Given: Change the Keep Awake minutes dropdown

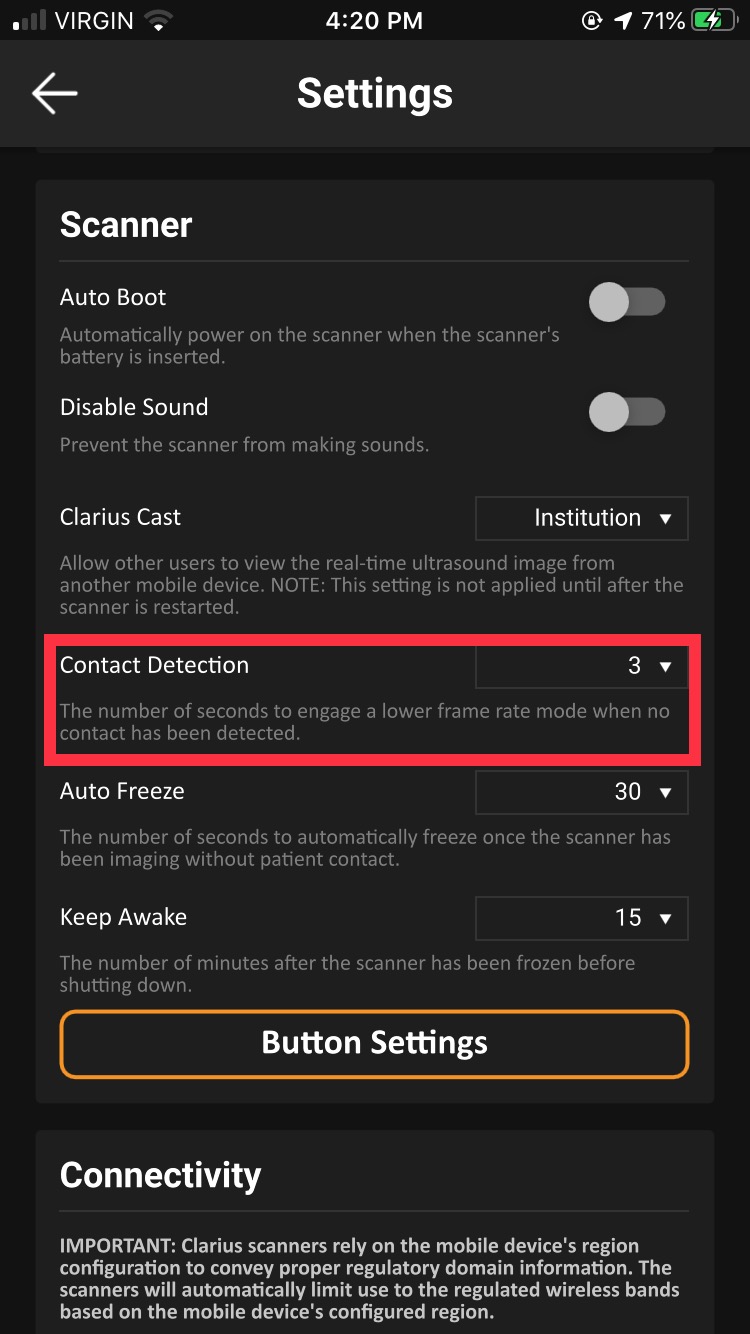Looking at the screenshot, I should (x=582, y=918).
